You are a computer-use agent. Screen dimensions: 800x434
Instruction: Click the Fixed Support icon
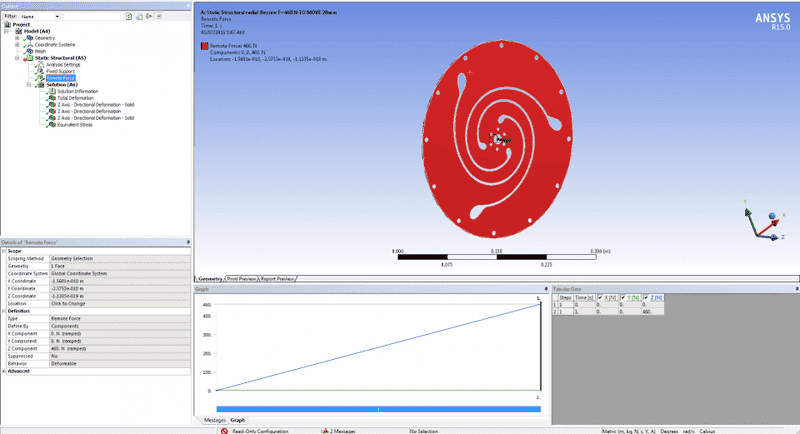click(x=40, y=71)
